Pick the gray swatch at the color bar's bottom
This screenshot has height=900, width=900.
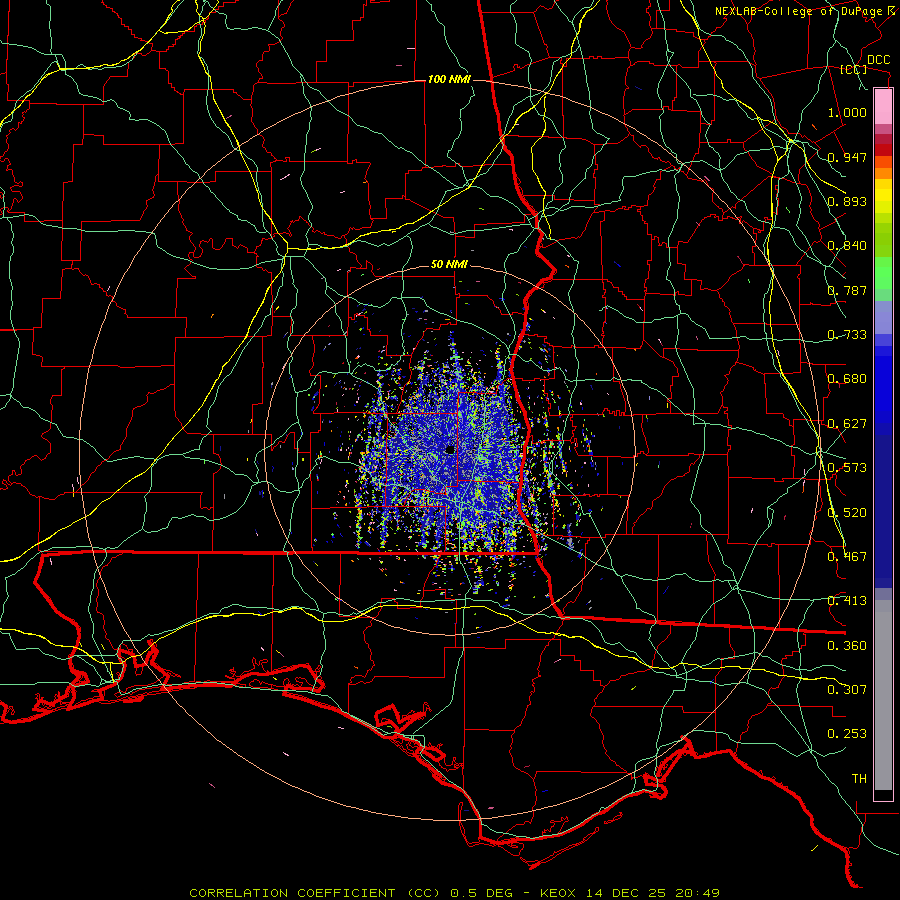[x=883, y=695]
